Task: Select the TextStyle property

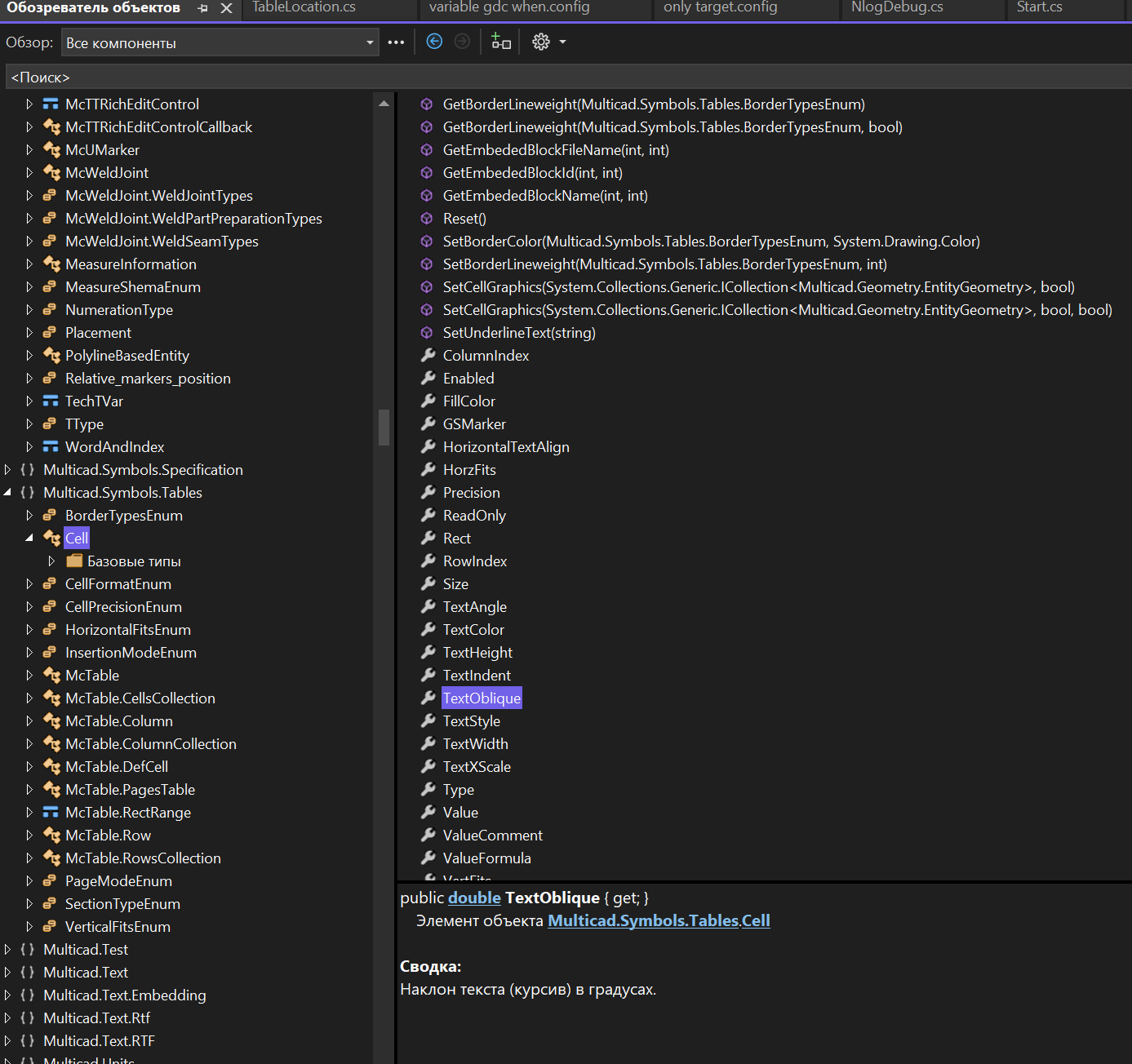Action: [x=471, y=720]
